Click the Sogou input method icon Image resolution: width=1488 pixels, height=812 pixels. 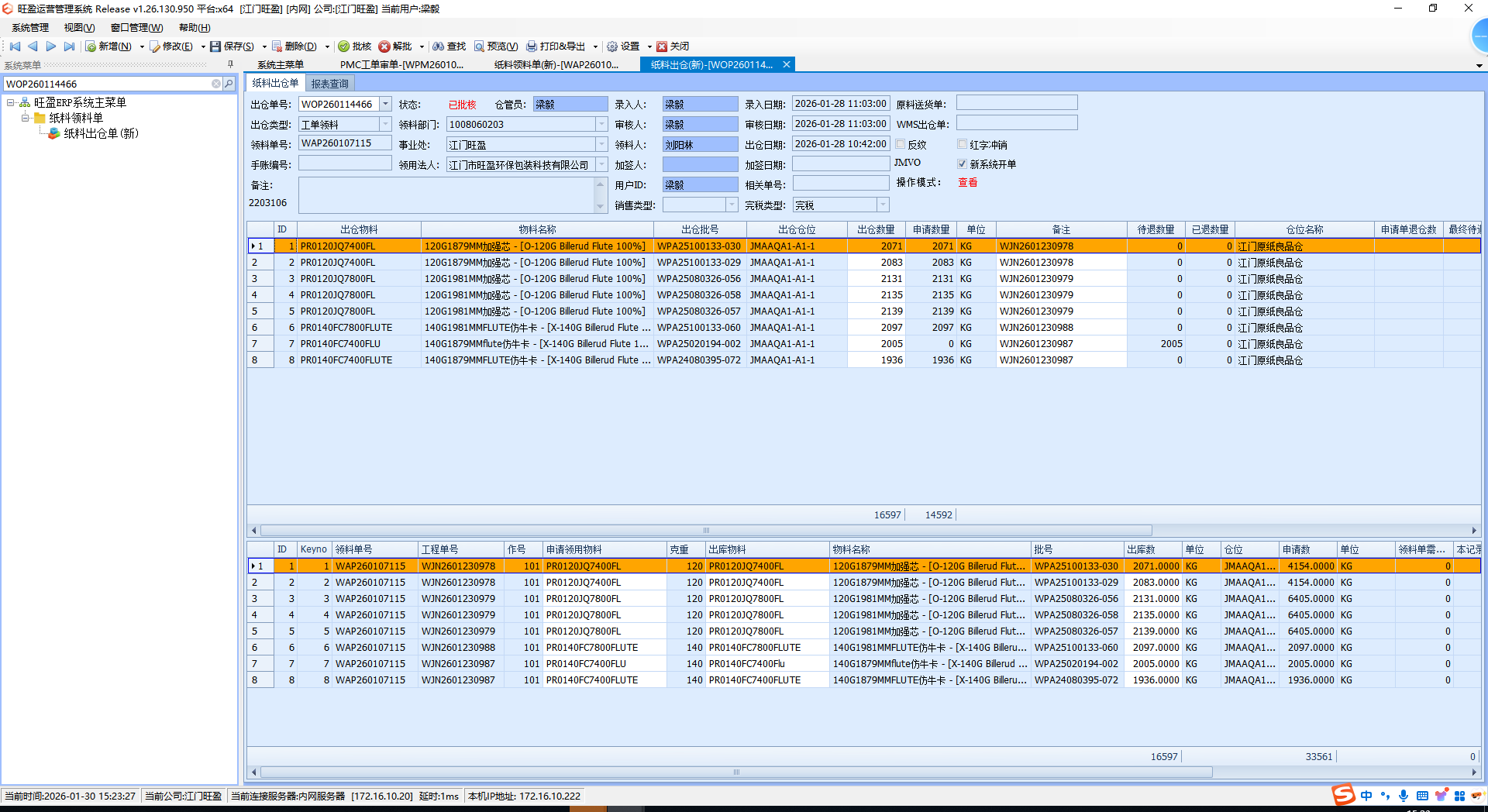coord(1343,796)
